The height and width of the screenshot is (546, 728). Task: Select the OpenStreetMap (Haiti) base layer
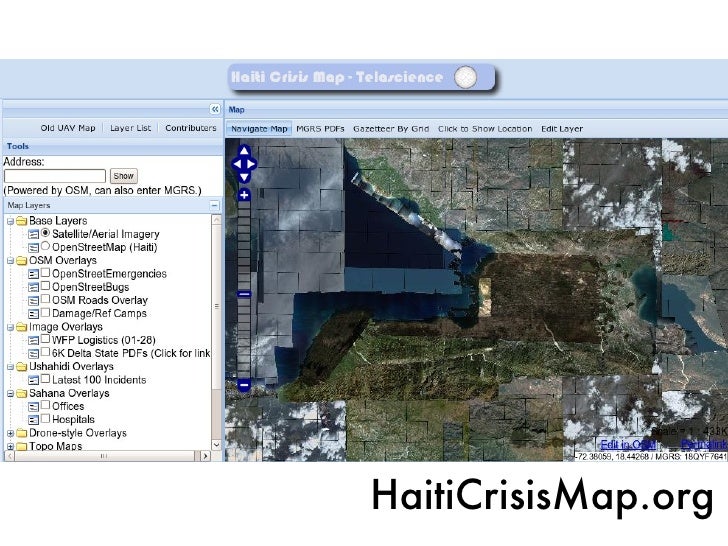[46, 247]
